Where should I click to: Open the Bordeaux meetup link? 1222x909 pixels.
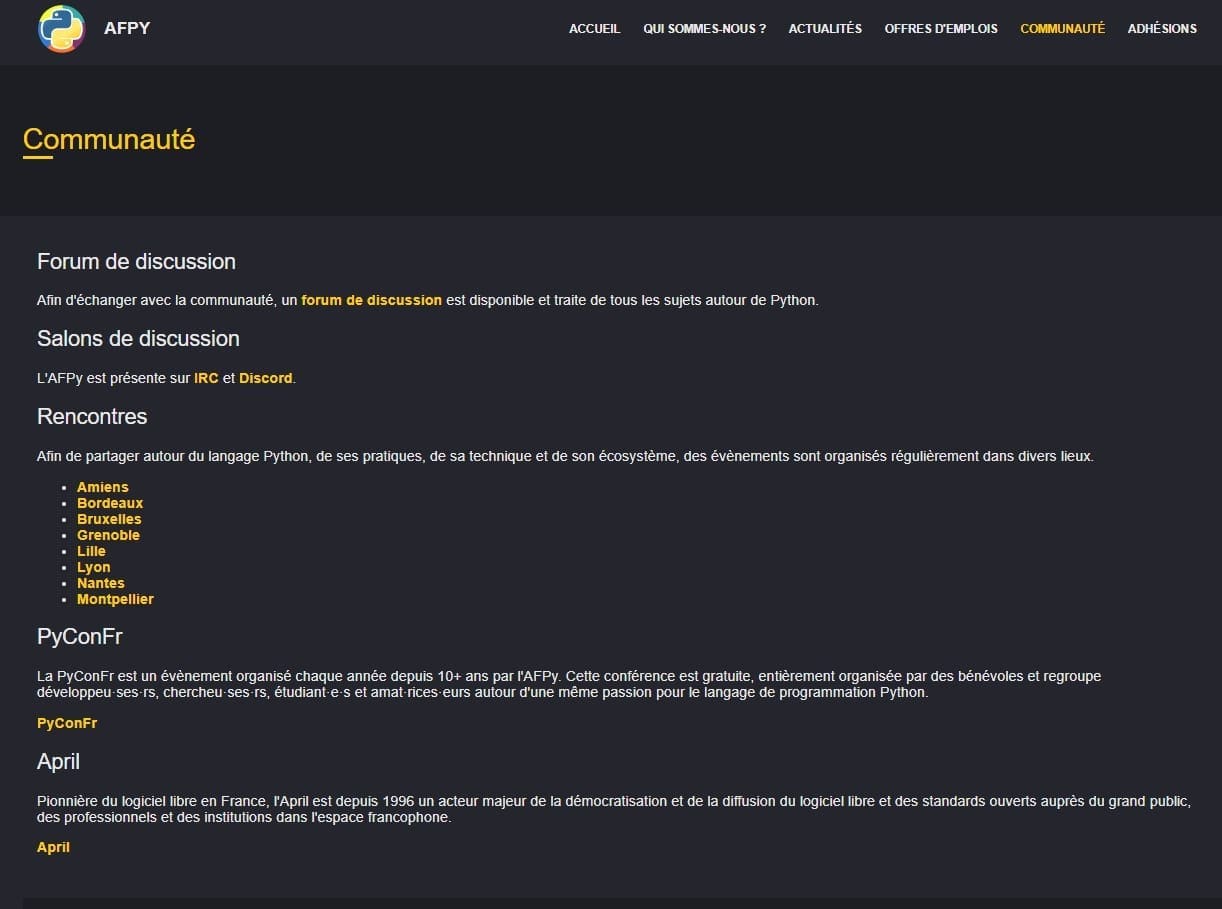point(110,503)
